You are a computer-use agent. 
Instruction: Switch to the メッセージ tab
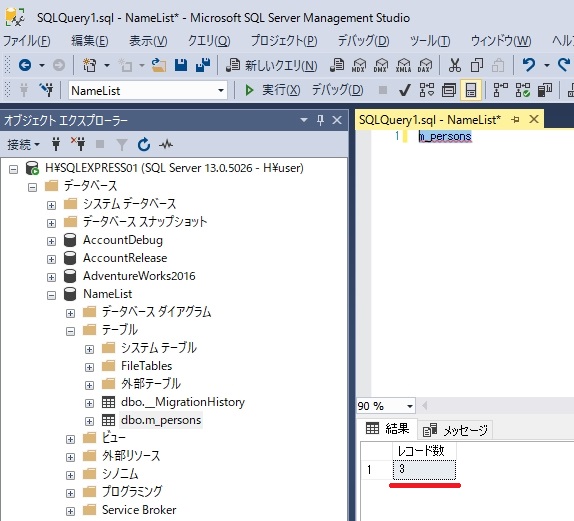pos(455,430)
